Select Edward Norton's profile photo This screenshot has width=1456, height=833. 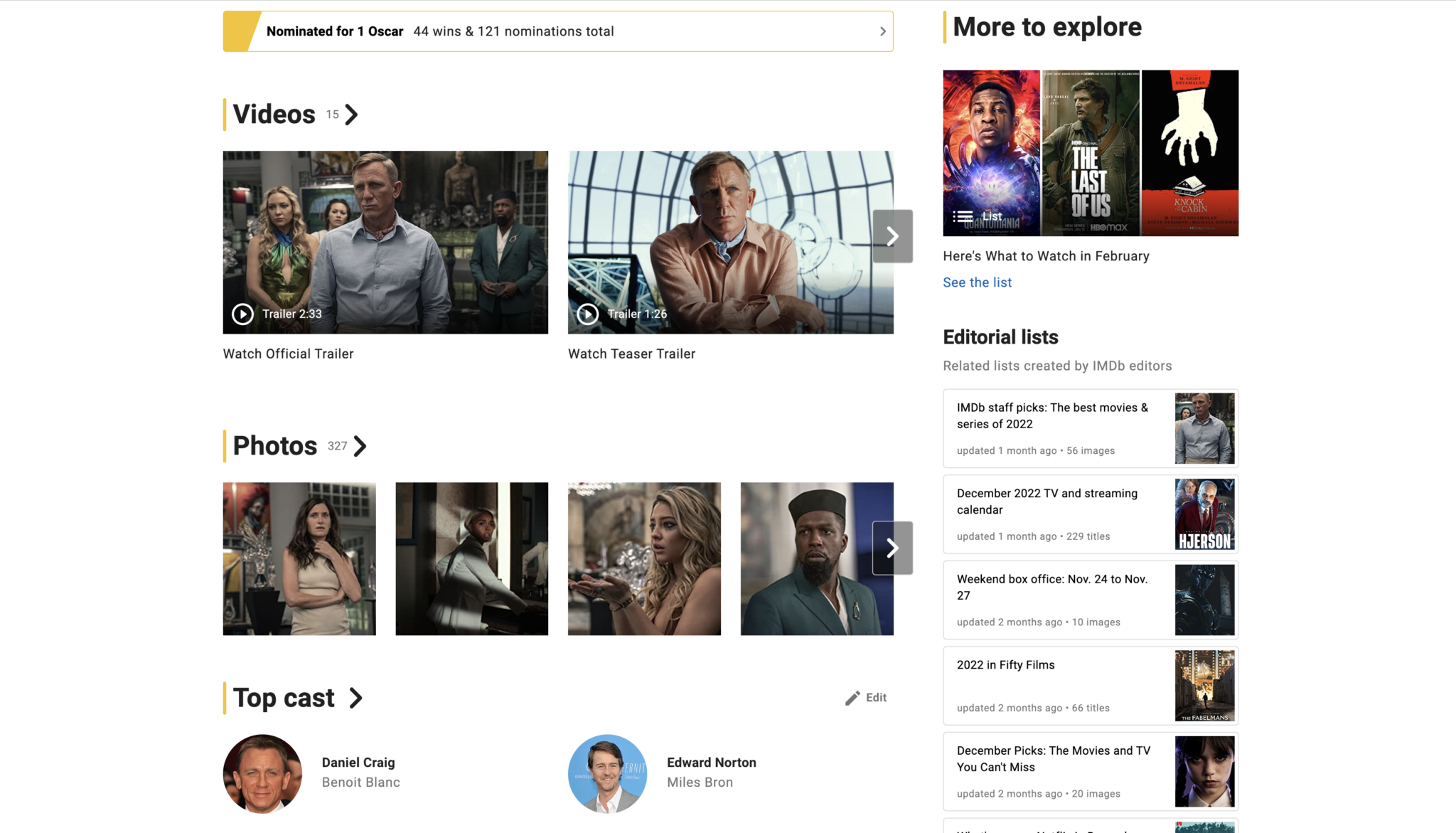607,774
